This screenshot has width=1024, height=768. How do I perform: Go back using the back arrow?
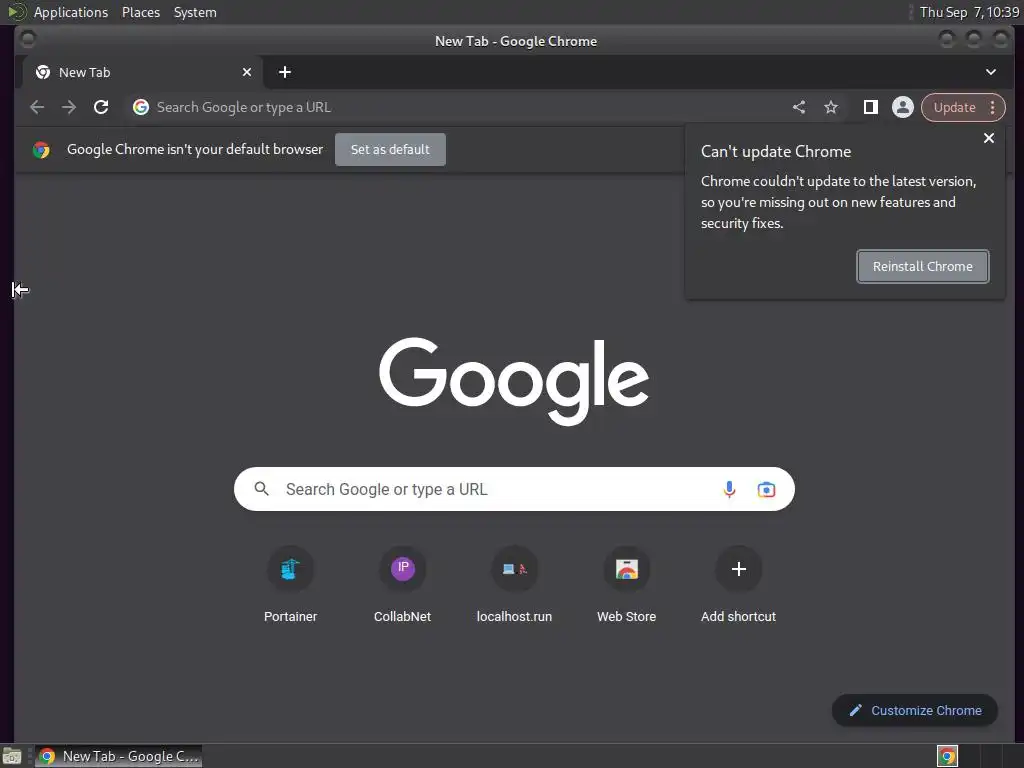37,107
